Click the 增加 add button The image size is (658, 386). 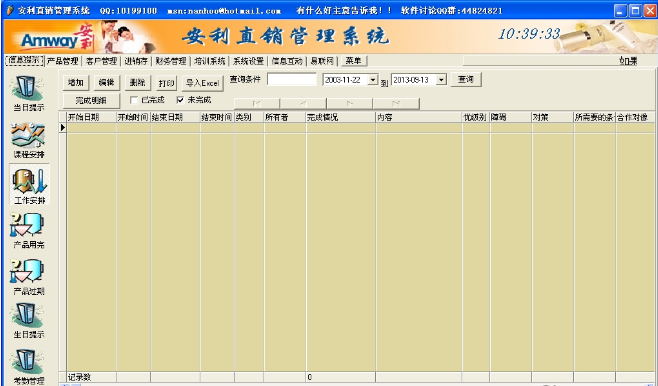click(x=76, y=83)
